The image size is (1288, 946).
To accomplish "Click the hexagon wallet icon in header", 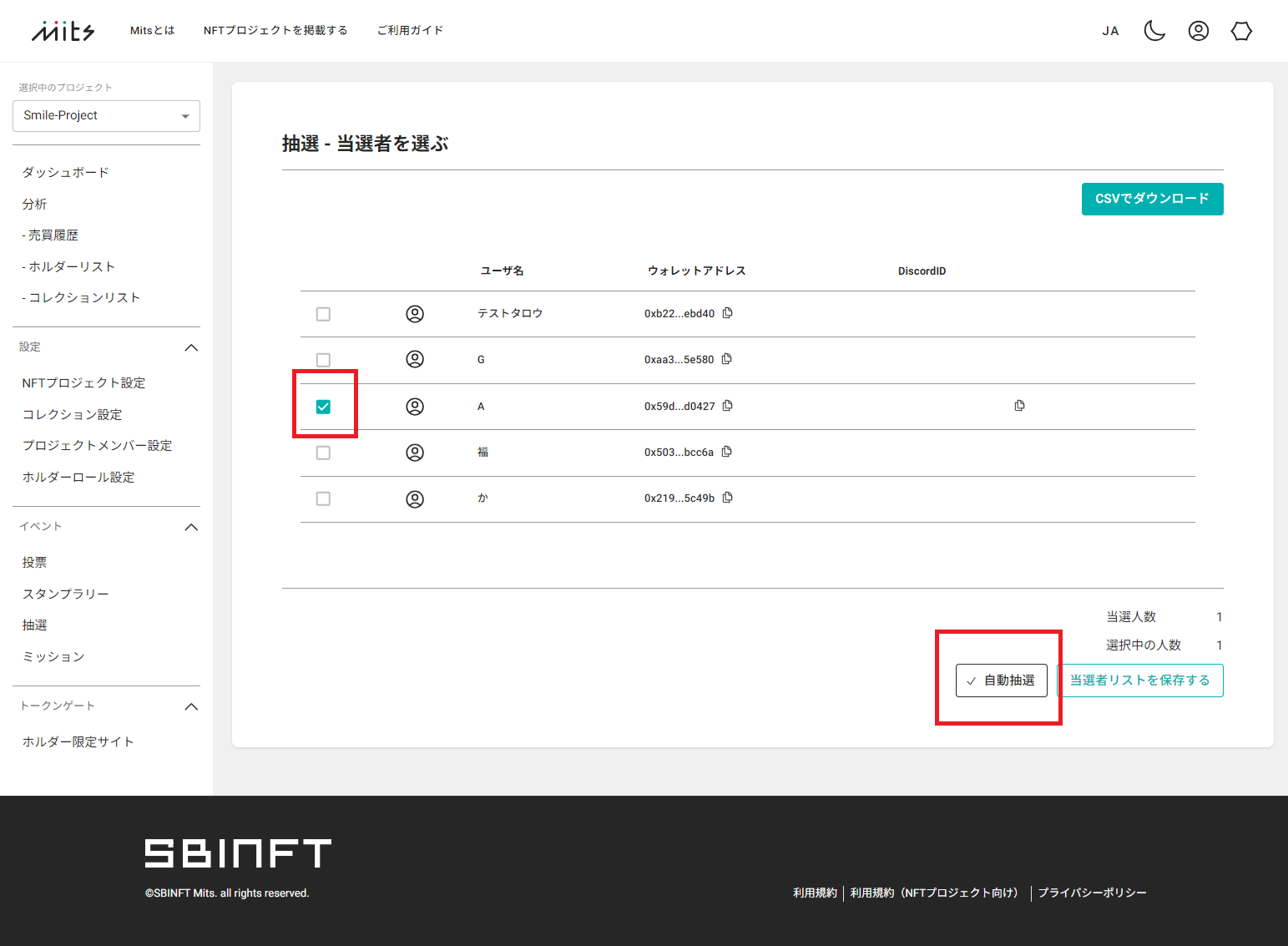I will 1242,31.
